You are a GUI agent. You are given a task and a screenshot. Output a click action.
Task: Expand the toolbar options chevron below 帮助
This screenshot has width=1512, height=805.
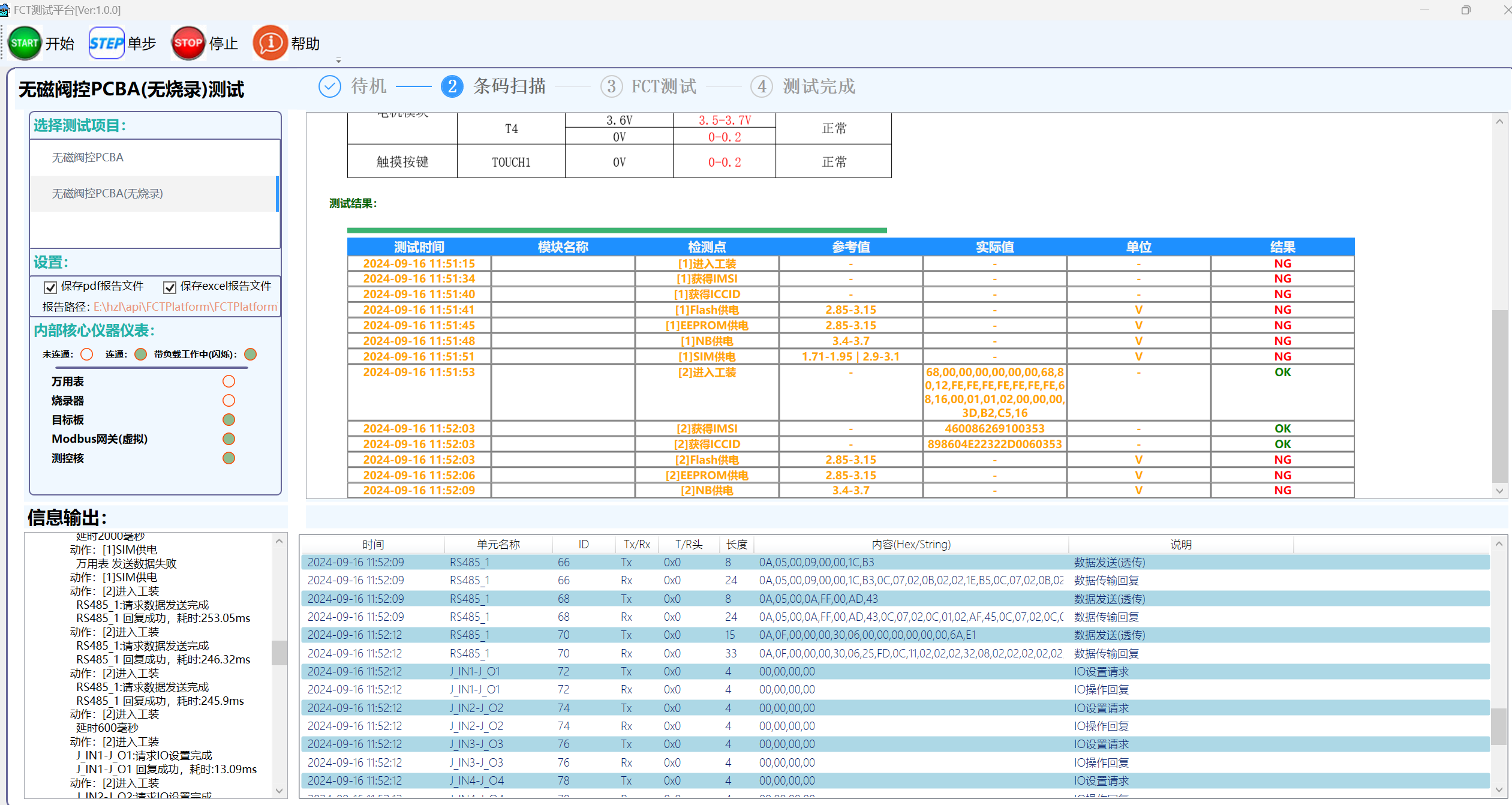(339, 59)
